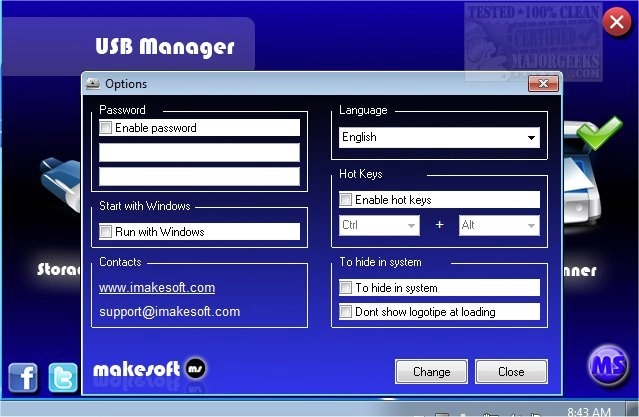The width and height of the screenshot is (639, 417).
Task: Open the Ctrl hot key dropdown
Action: (x=379, y=225)
